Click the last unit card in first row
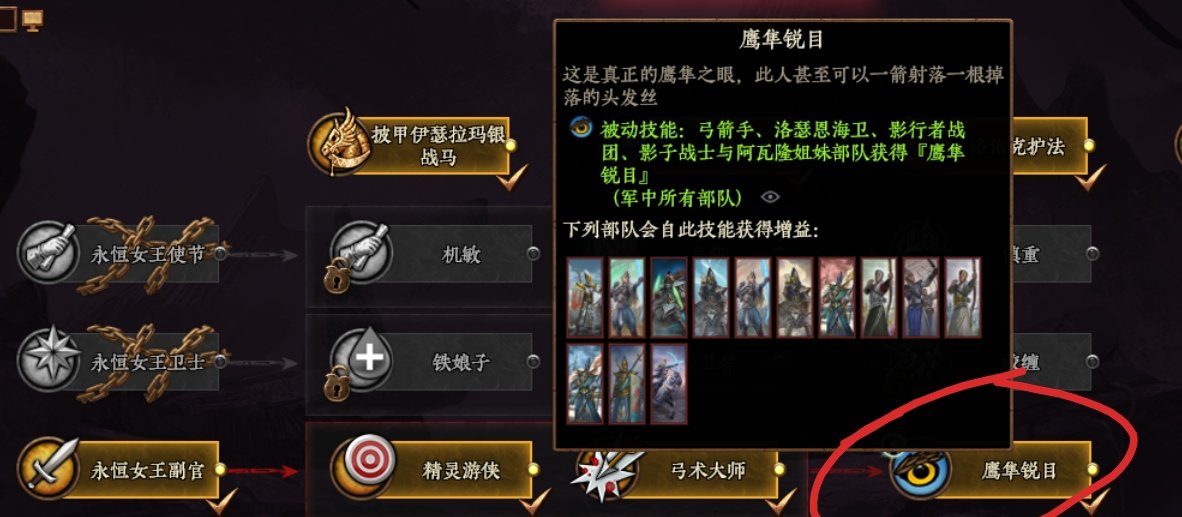This screenshot has height=517, width=1182. (963, 297)
